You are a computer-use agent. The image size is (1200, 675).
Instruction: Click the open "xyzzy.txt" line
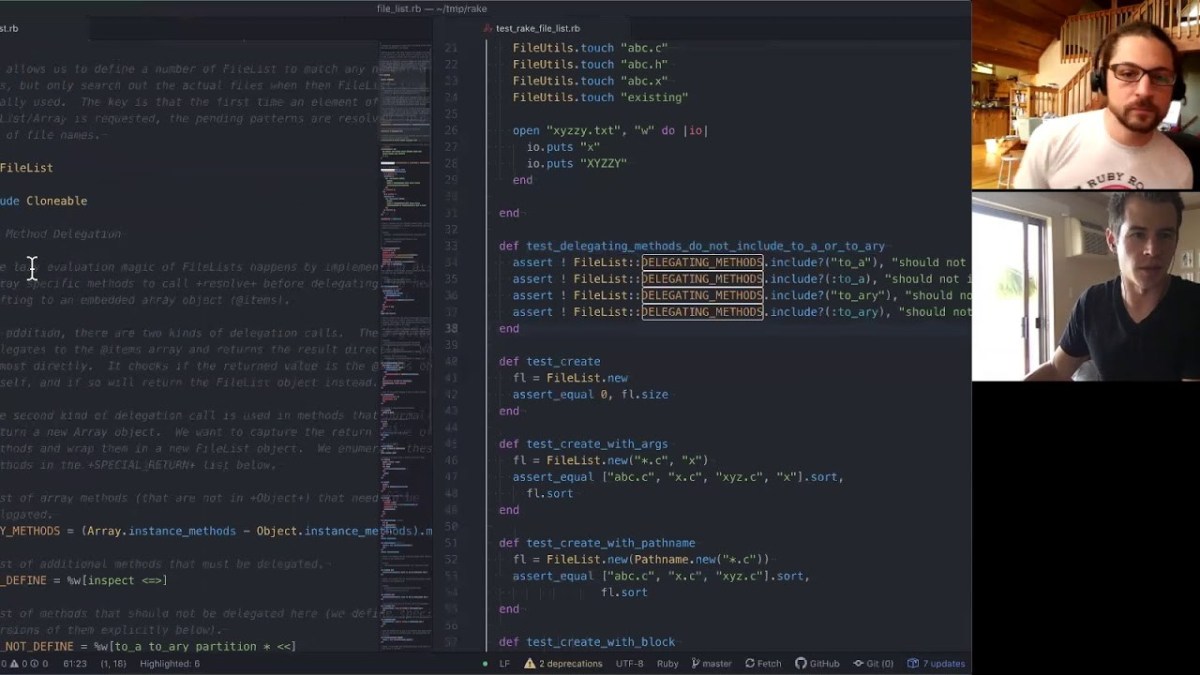(x=610, y=130)
